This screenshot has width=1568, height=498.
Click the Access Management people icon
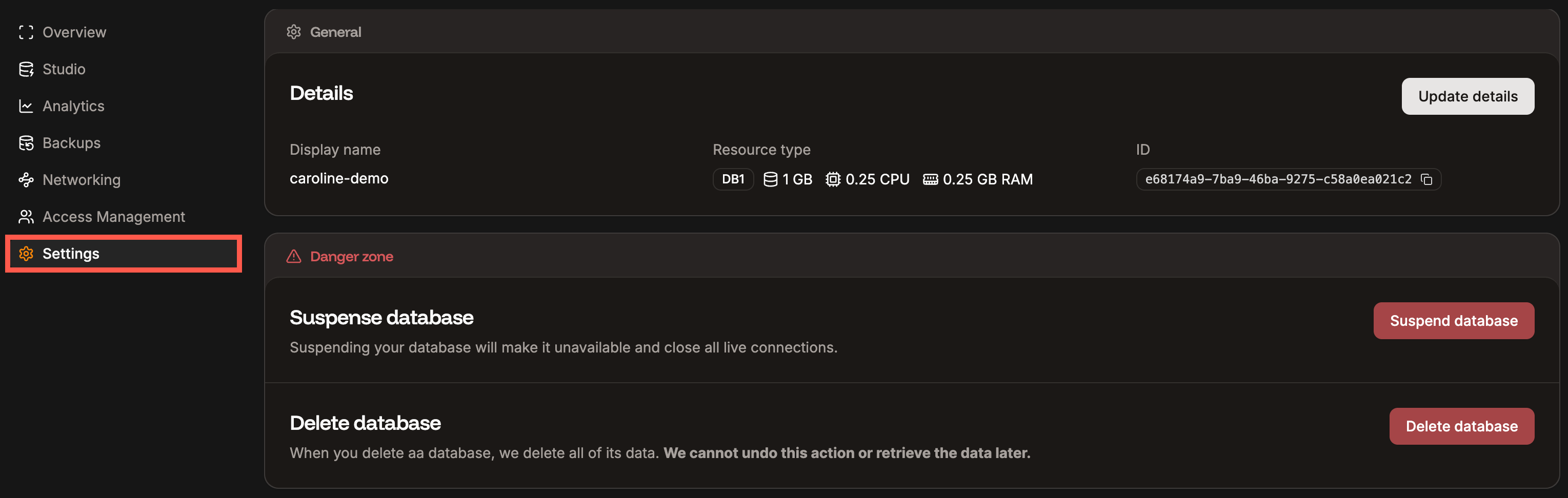point(26,217)
